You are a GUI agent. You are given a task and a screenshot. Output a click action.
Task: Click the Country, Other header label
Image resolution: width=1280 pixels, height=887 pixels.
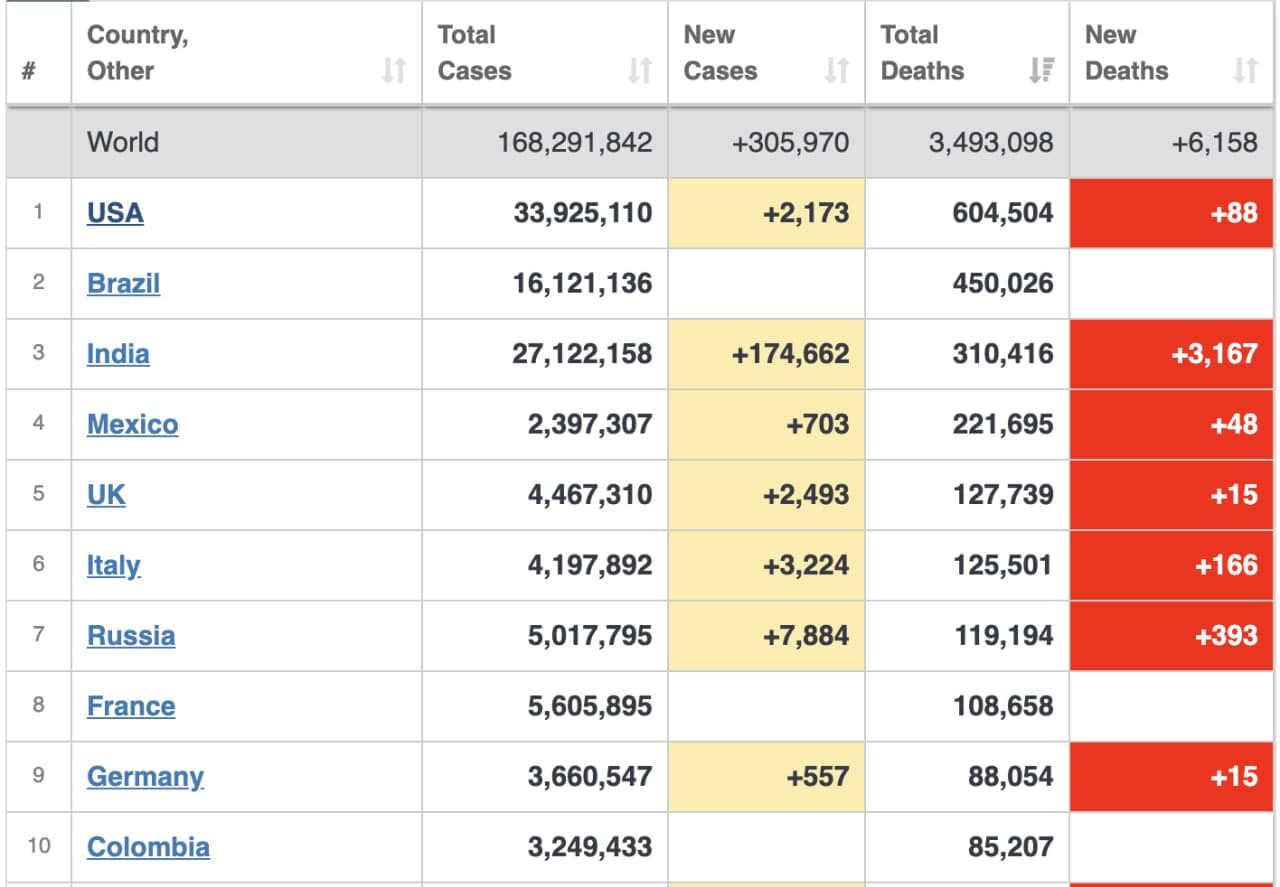(x=137, y=53)
